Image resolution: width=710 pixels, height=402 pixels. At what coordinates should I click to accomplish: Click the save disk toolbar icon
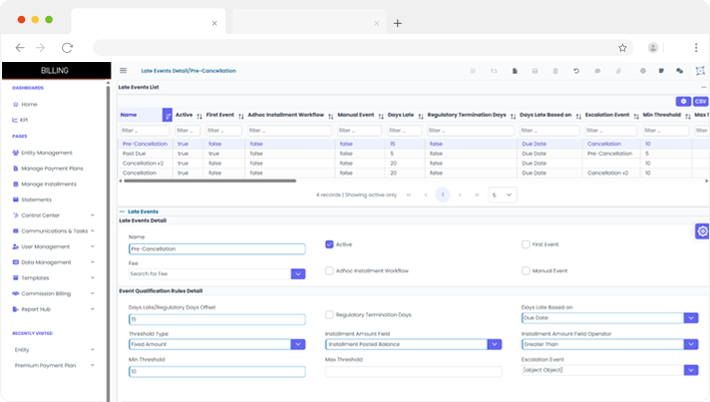pos(535,71)
